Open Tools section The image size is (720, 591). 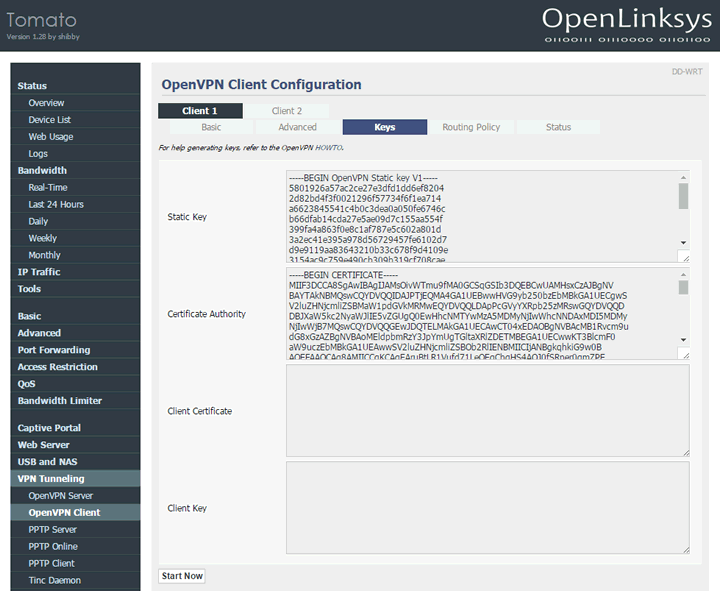[x=75, y=289]
